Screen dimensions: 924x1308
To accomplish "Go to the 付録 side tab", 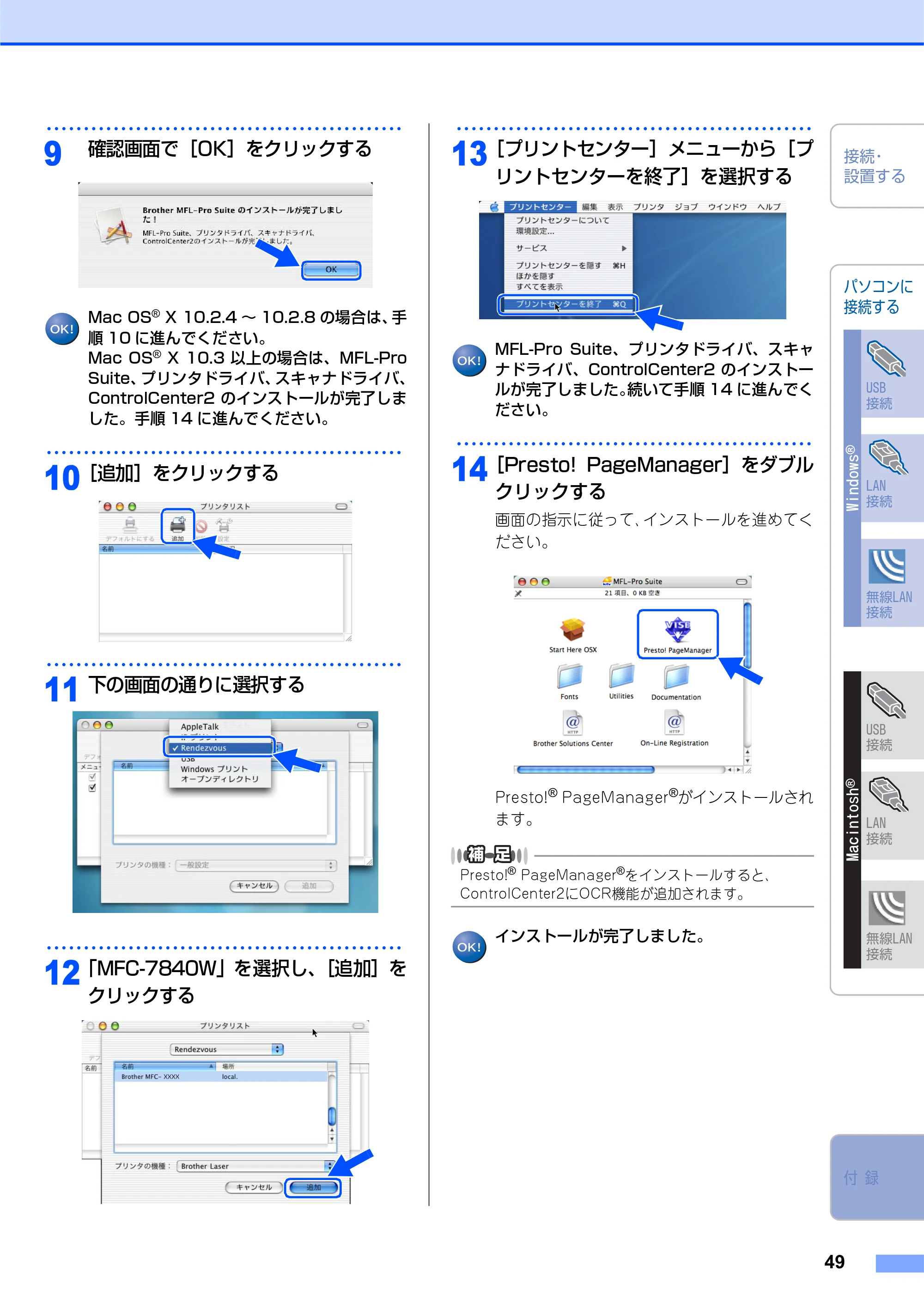I will [x=878, y=1177].
